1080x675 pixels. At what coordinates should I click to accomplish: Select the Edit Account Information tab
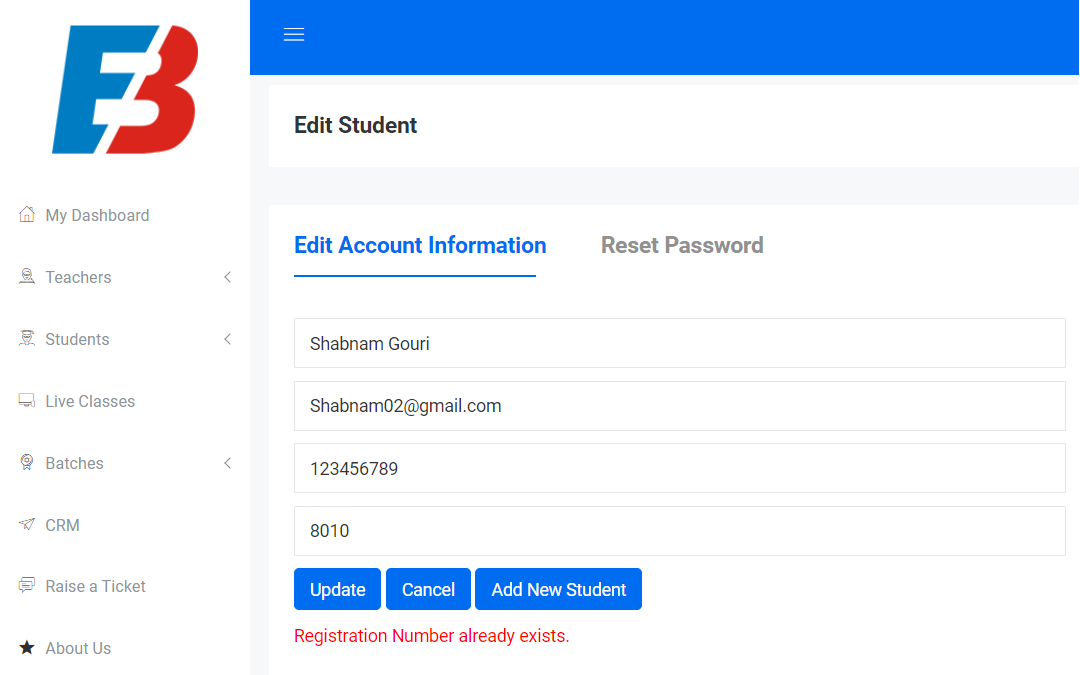pos(420,246)
